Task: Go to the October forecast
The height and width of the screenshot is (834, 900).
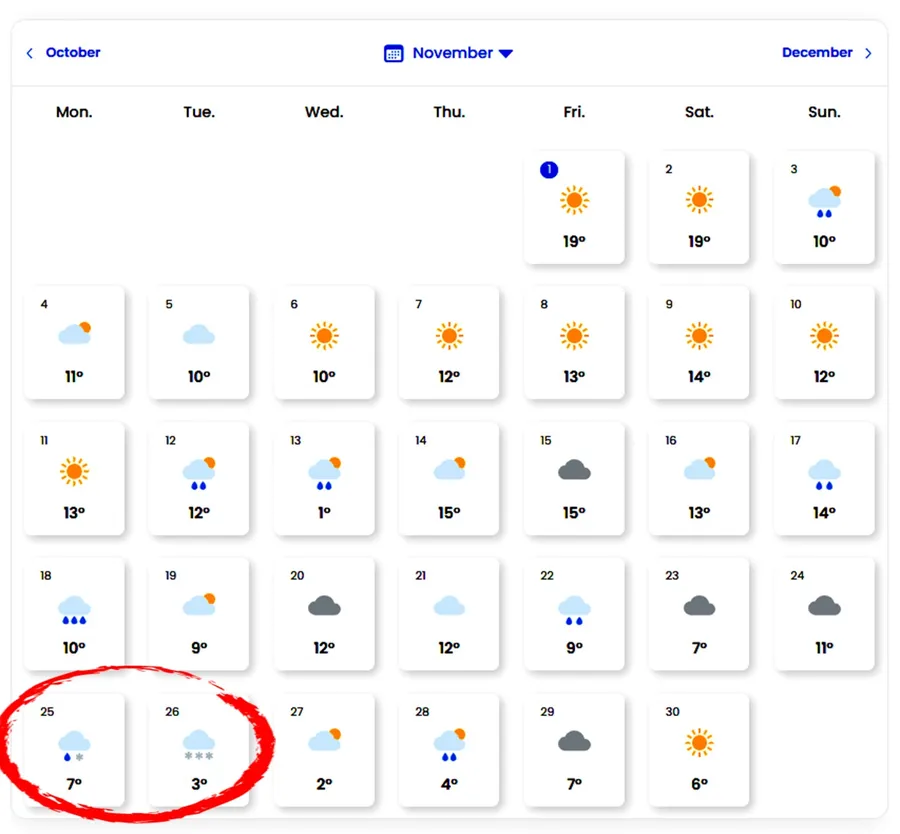Action: point(73,53)
